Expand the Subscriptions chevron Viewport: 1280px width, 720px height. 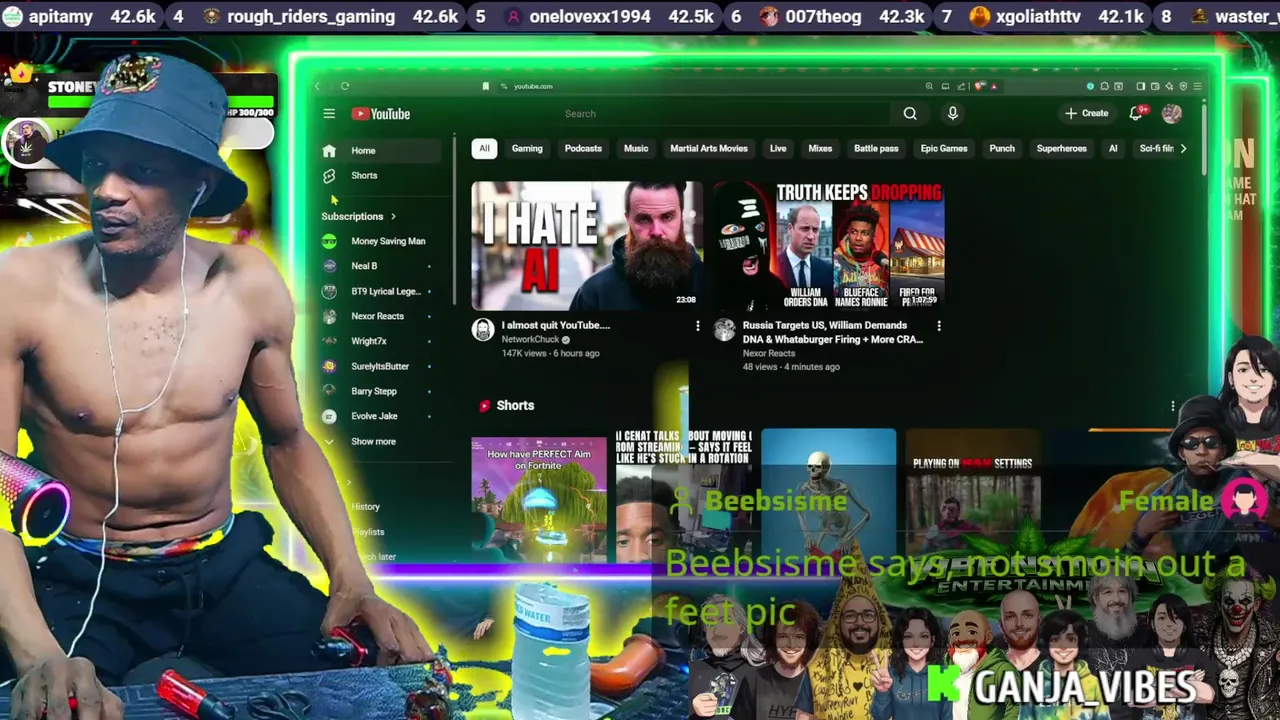point(393,216)
